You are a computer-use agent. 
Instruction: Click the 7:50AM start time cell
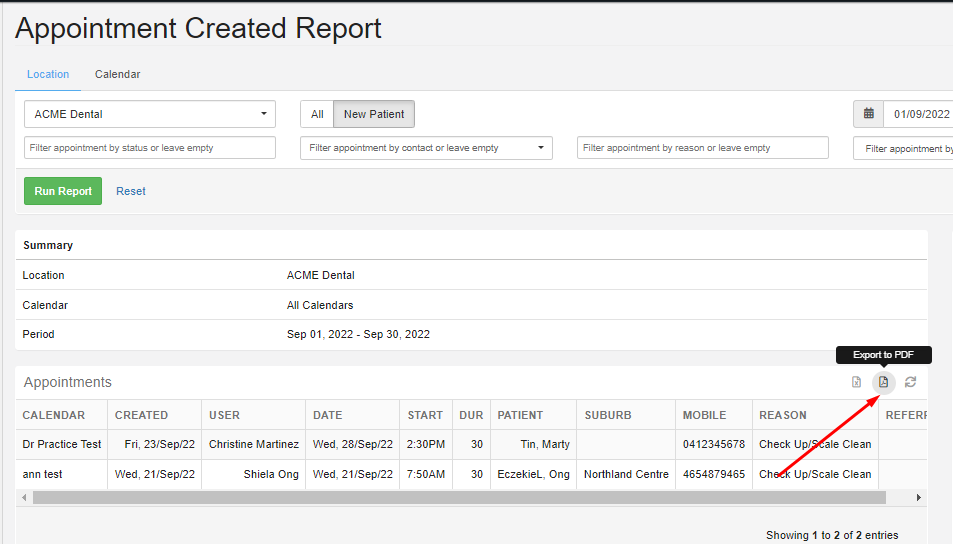pyautogui.click(x=426, y=474)
